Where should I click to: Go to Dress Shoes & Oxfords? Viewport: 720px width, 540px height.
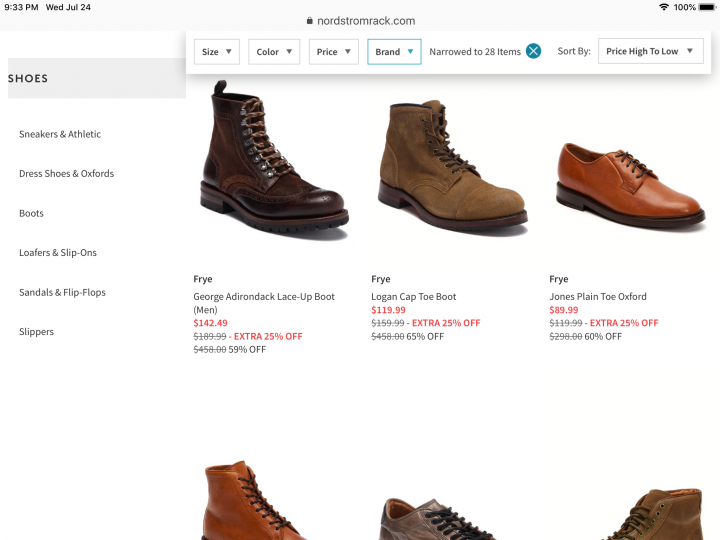click(x=66, y=174)
